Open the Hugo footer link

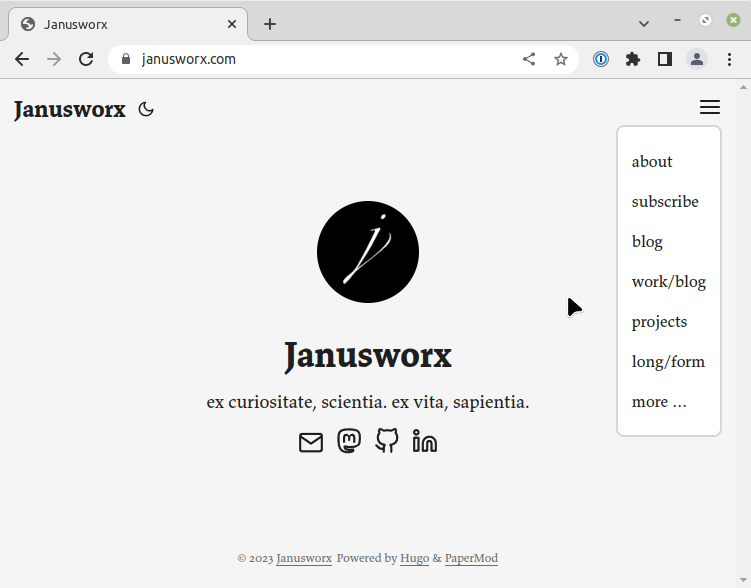pos(414,558)
